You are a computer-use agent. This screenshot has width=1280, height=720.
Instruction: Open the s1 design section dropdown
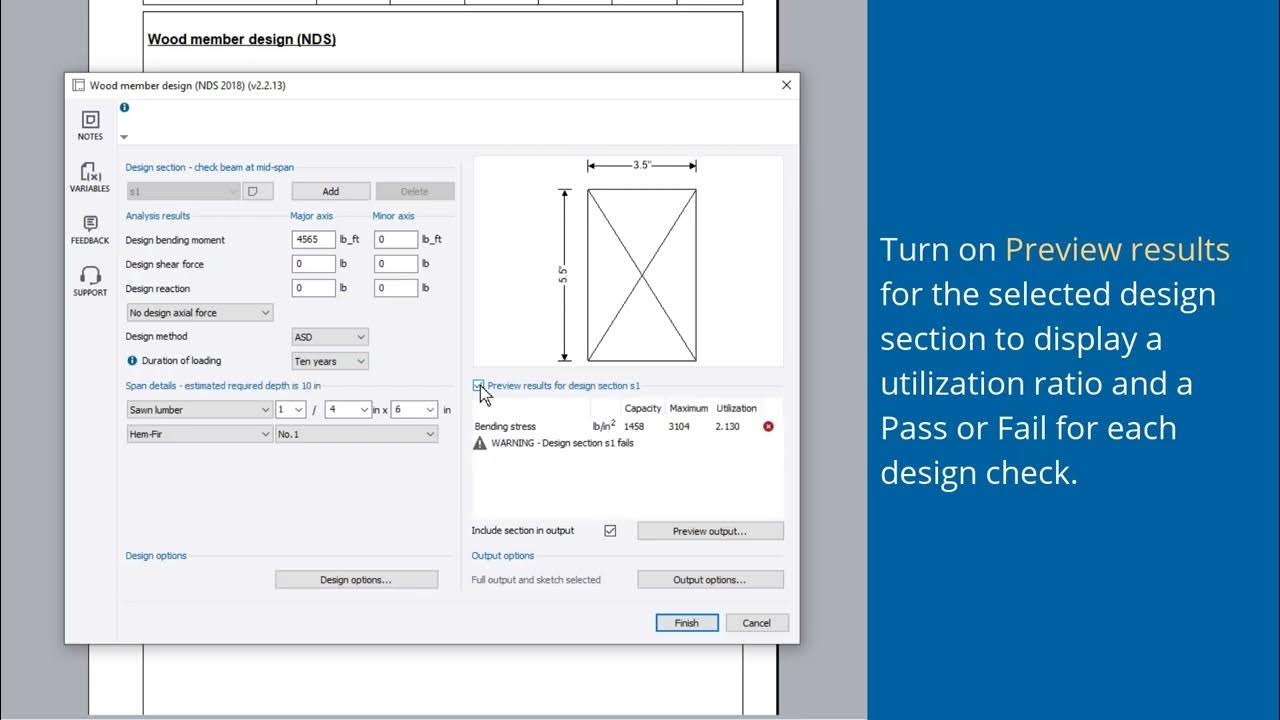coord(183,191)
